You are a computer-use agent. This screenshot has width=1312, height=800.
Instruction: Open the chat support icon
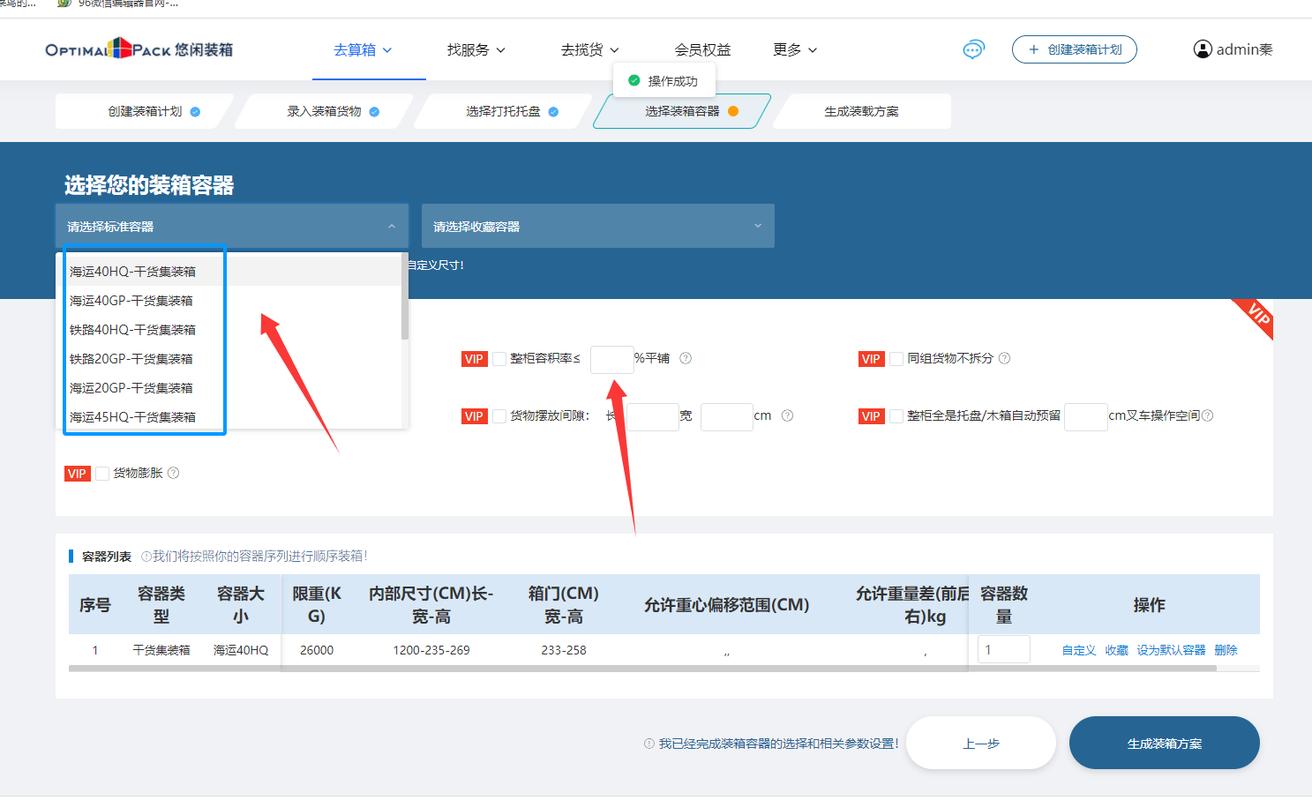click(973, 48)
